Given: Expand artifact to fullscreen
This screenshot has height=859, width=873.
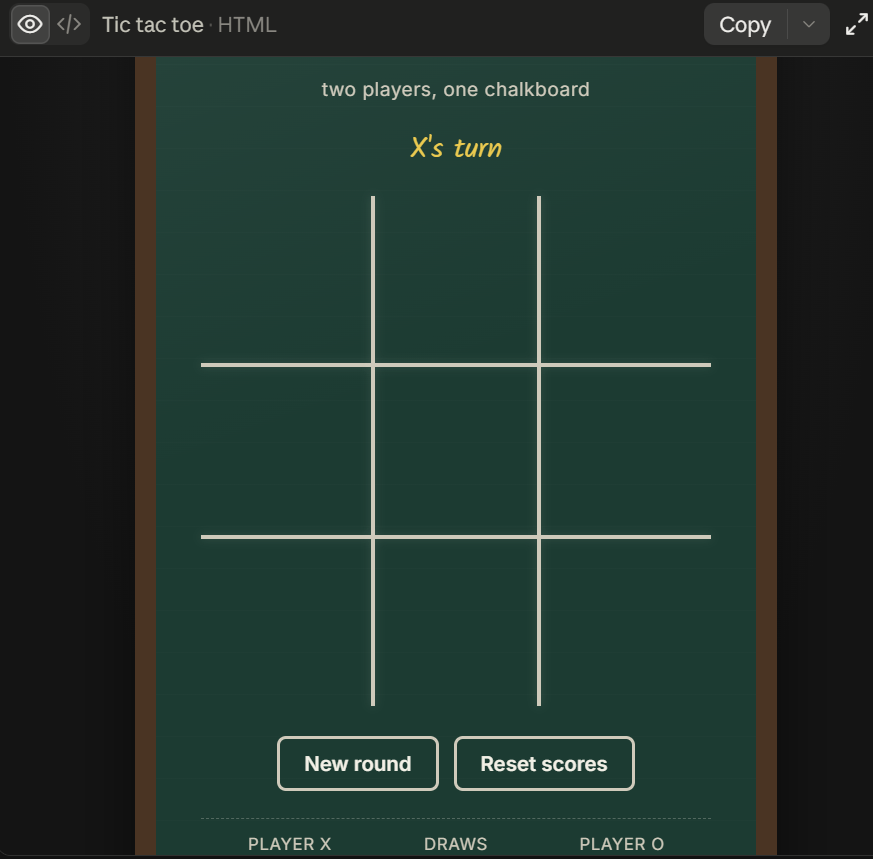Looking at the screenshot, I should tap(856, 24).
